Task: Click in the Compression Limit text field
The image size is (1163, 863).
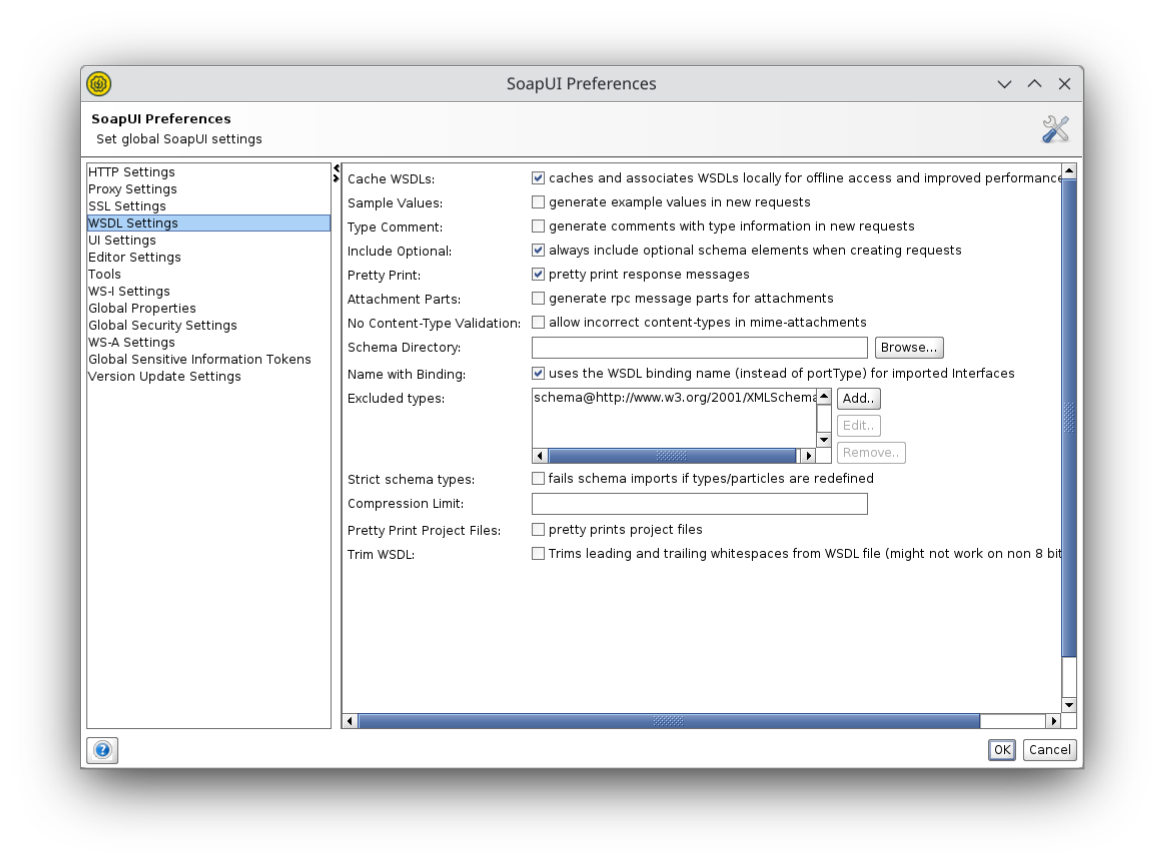Action: pos(699,504)
